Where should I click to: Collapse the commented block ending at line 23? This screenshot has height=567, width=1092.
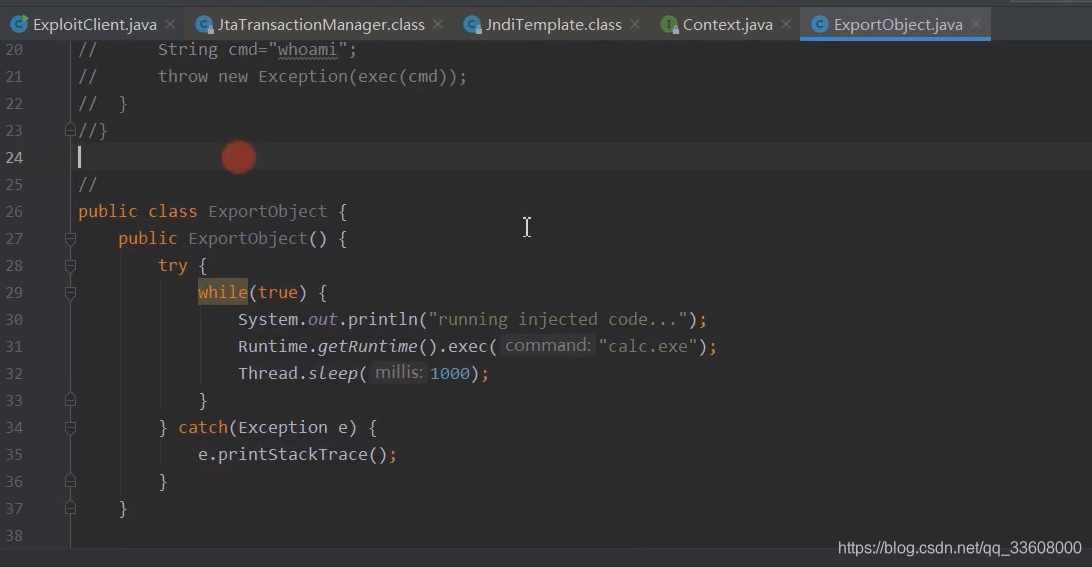pyautogui.click(x=70, y=130)
